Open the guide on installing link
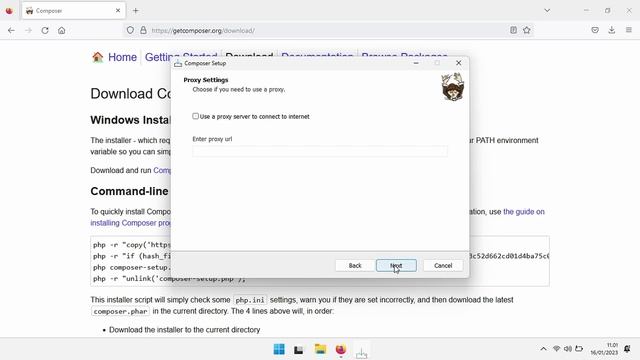The width and height of the screenshot is (640, 360). pyautogui.click(x=524, y=212)
